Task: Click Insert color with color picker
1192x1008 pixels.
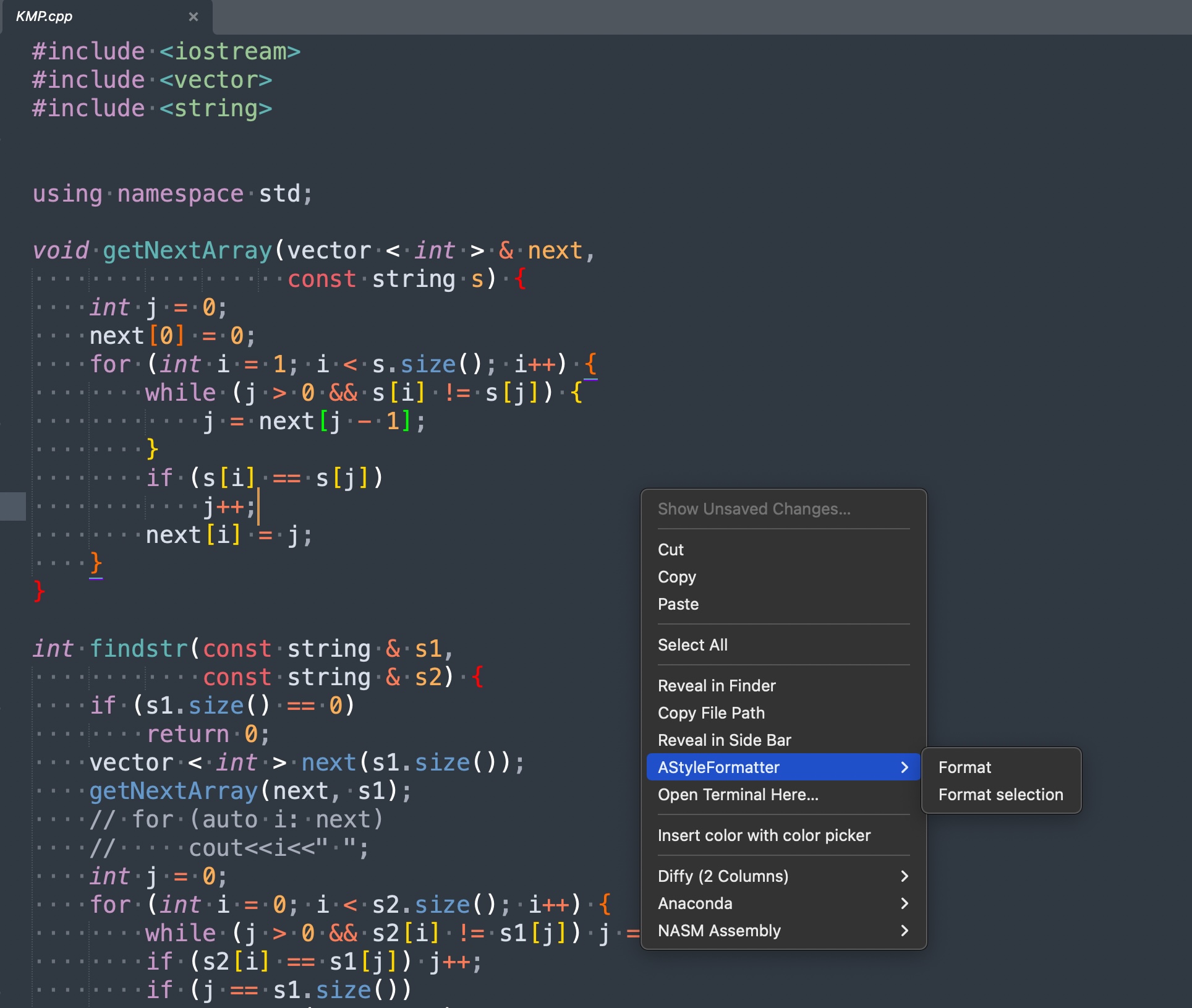Action: [x=764, y=835]
